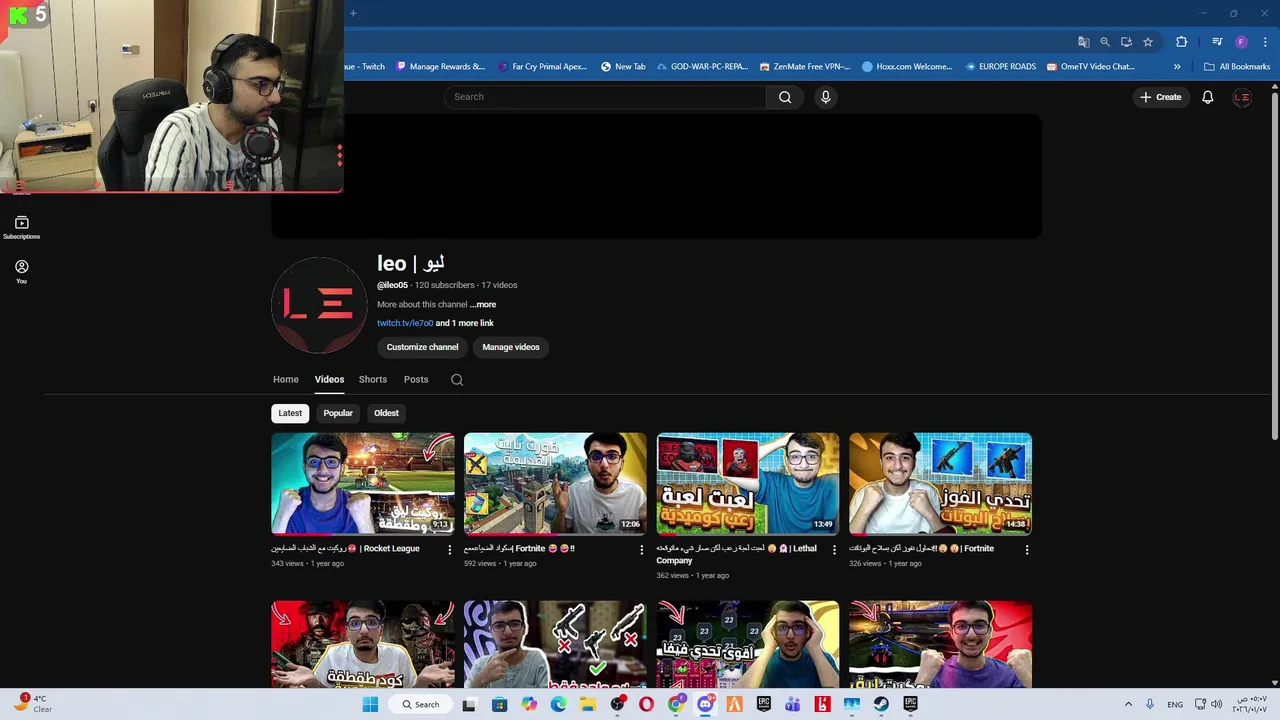Image resolution: width=1280 pixels, height=720 pixels.
Task: Open the volume icon in system tray
Action: point(1217,704)
